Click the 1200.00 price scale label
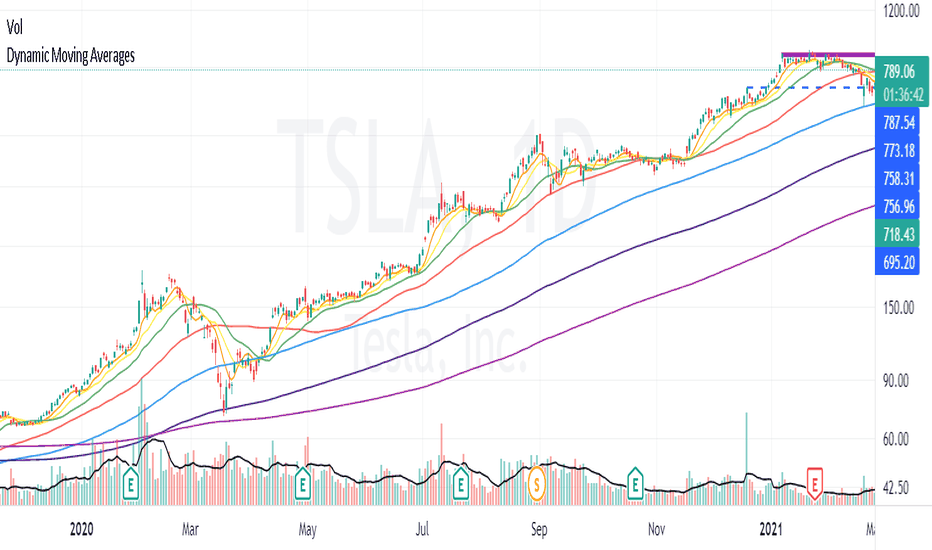 901,11
